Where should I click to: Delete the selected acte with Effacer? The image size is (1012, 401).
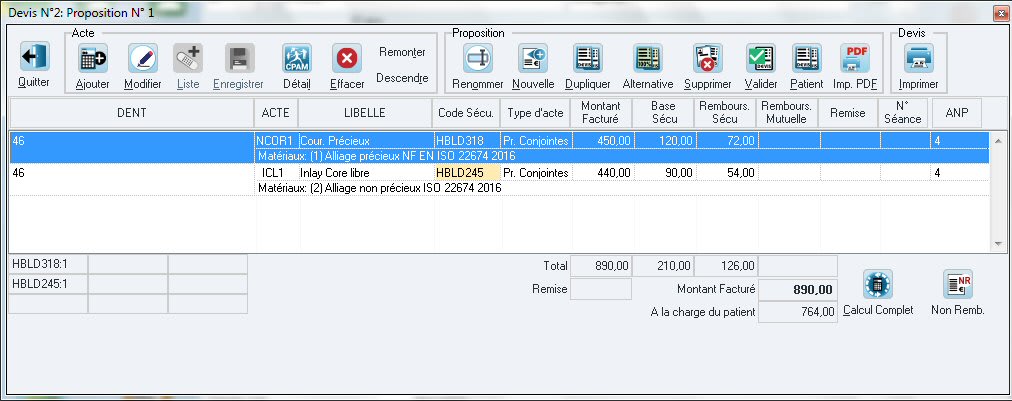[346, 58]
